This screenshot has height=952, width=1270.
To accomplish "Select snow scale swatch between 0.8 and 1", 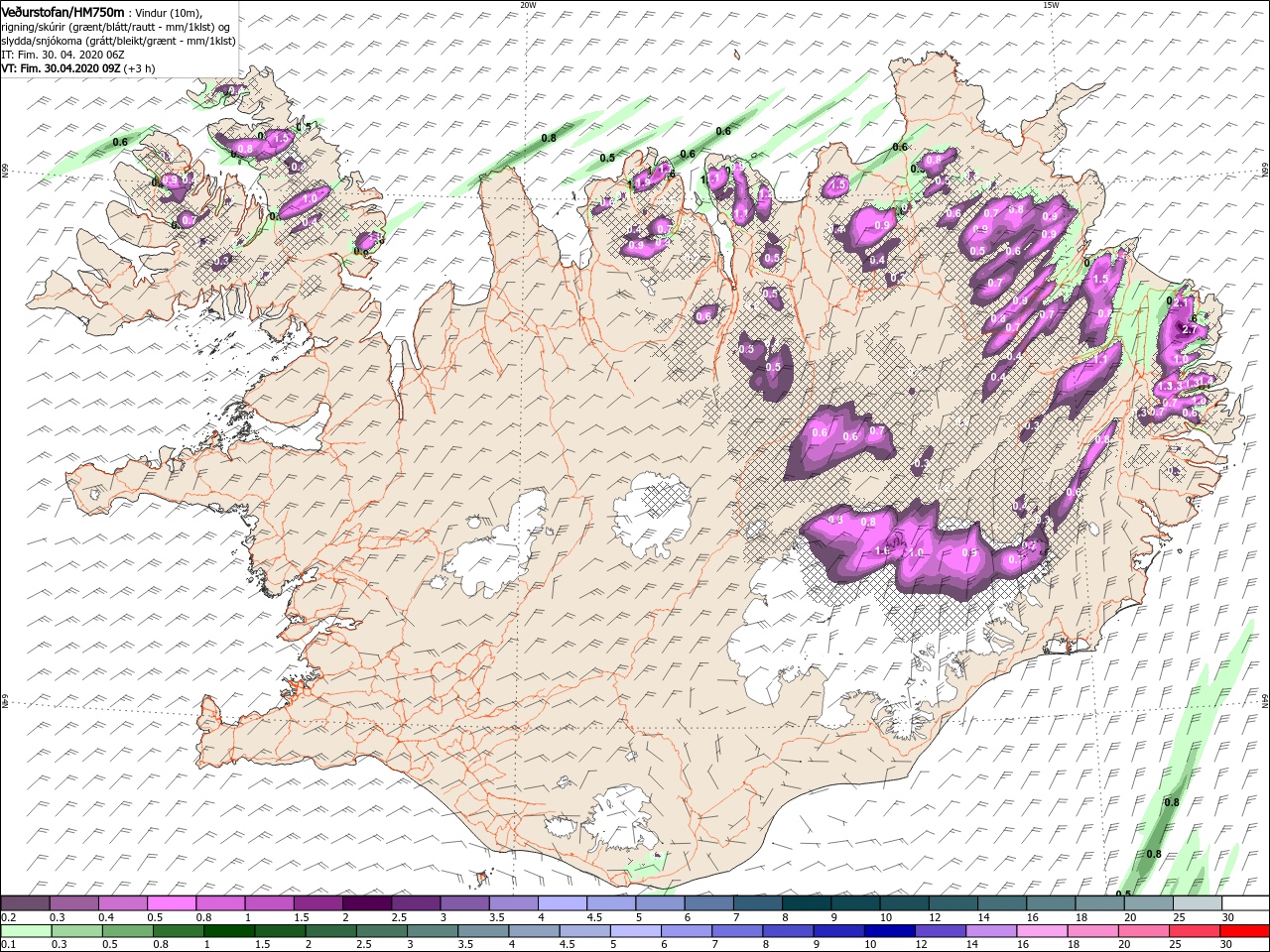I will click(220, 903).
